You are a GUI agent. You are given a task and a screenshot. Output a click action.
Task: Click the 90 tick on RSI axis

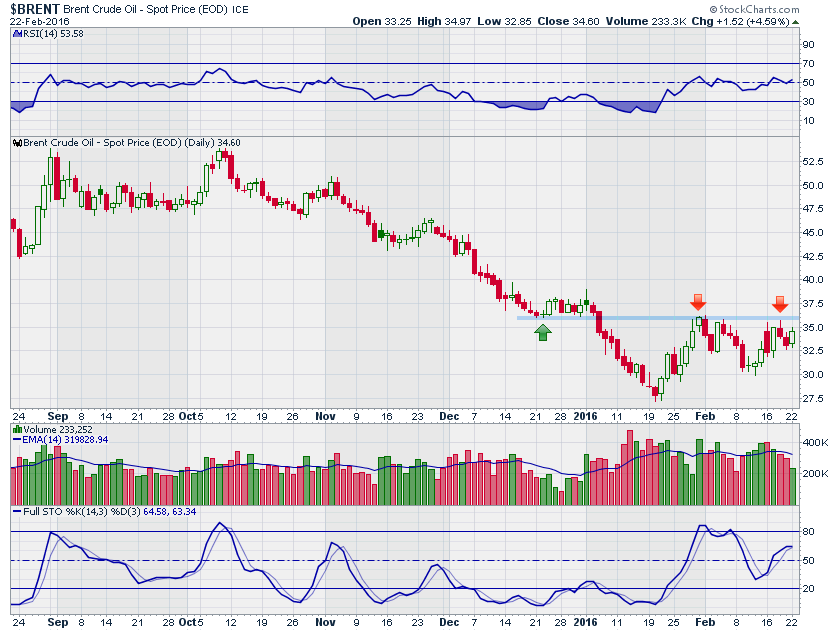click(x=808, y=45)
